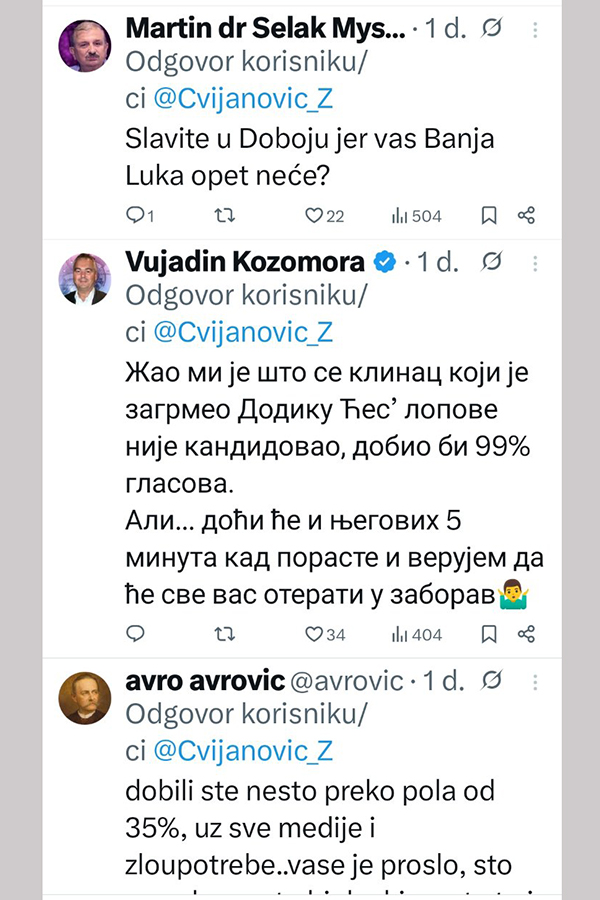Like Vujadin Kozomora's tweet with 34 likes
Image resolution: width=600 pixels, height=900 pixels.
[315, 633]
